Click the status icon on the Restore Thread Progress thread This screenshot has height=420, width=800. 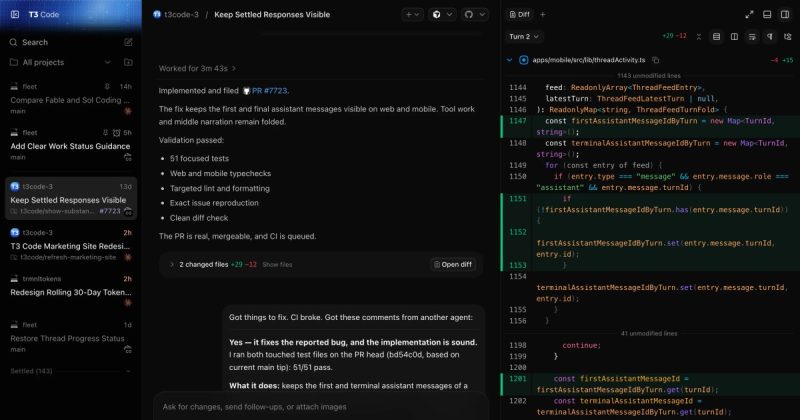(128, 350)
